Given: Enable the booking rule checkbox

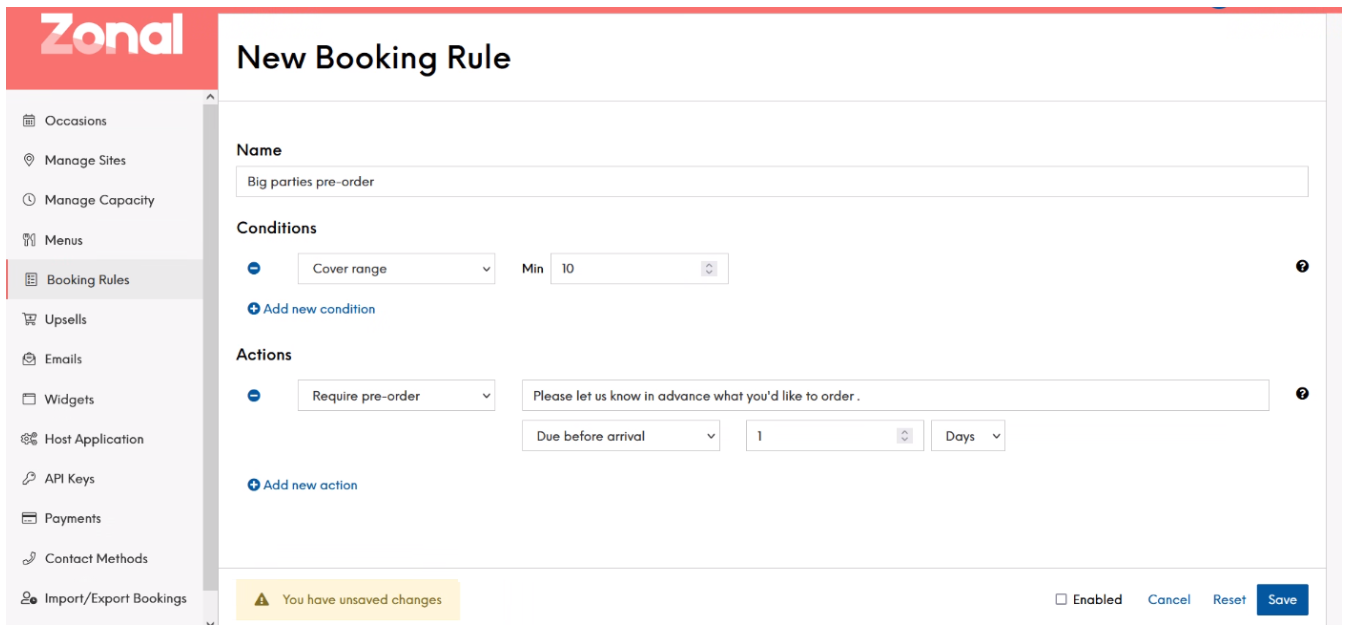Looking at the screenshot, I should (1061, 600).
